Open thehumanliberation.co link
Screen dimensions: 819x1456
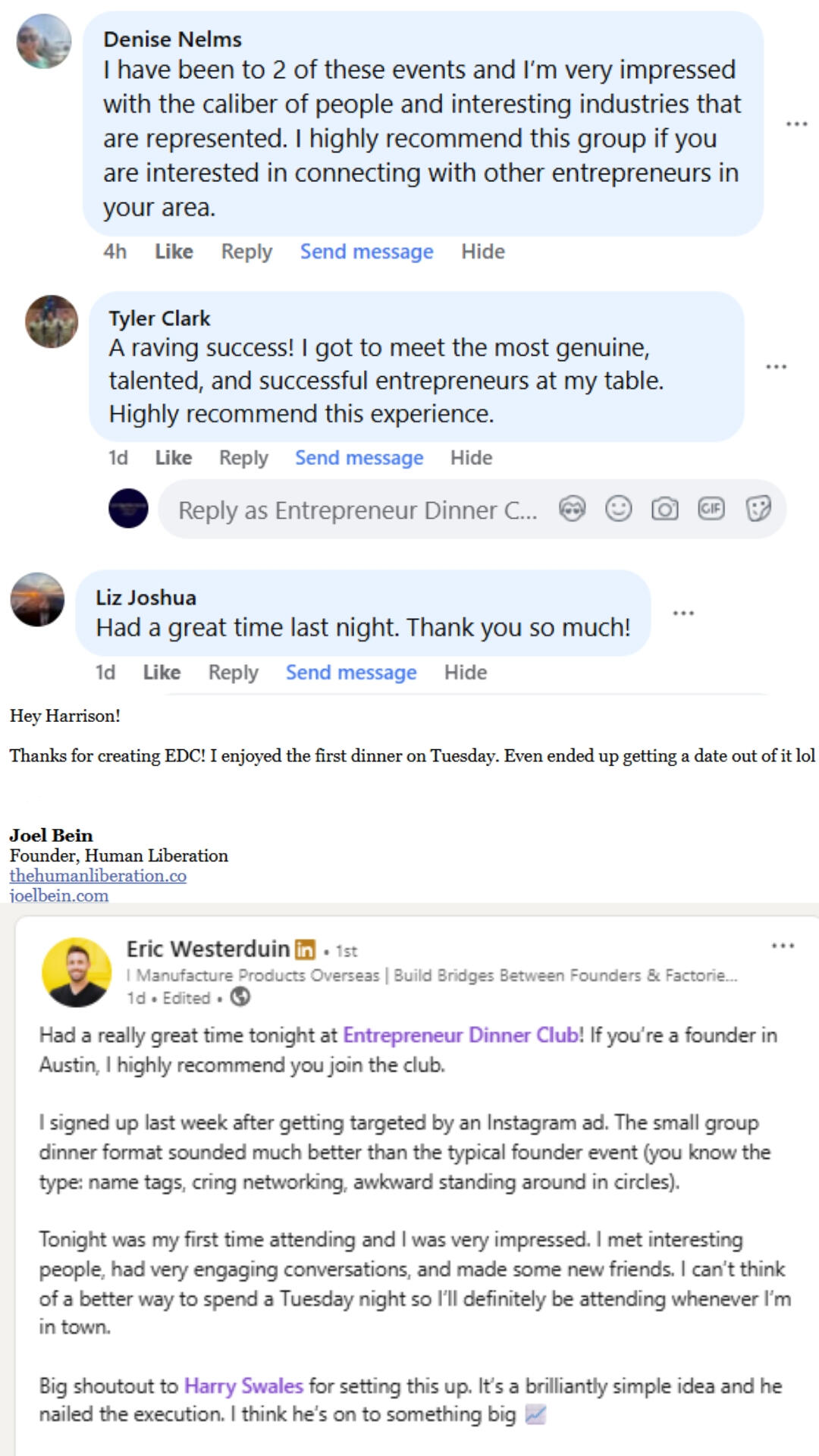pos(98,876)
